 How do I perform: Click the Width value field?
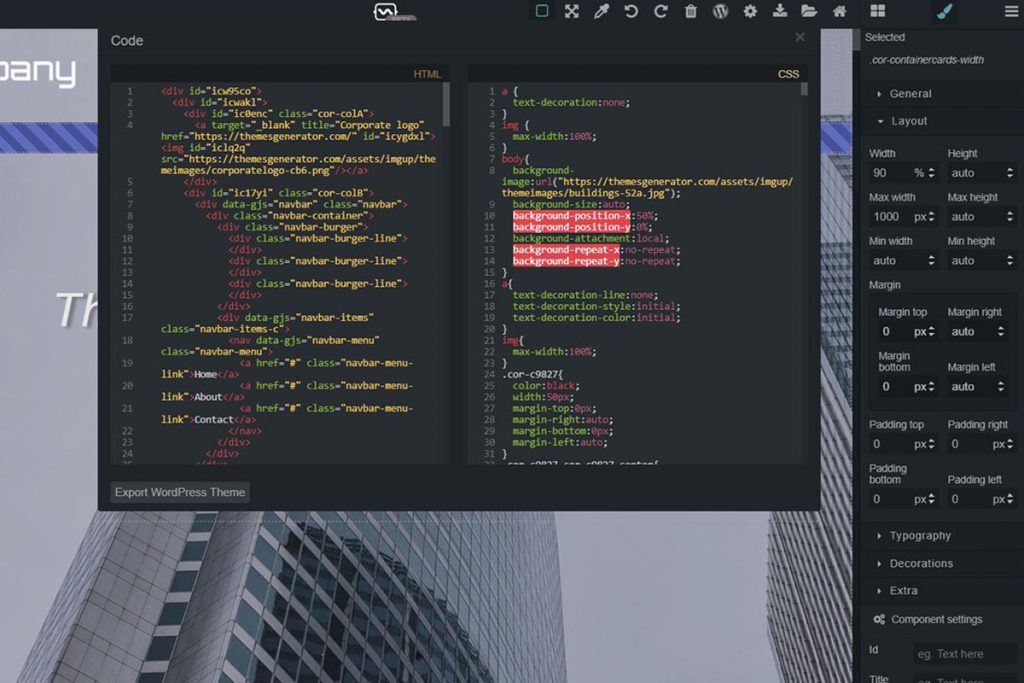point(889,173)
